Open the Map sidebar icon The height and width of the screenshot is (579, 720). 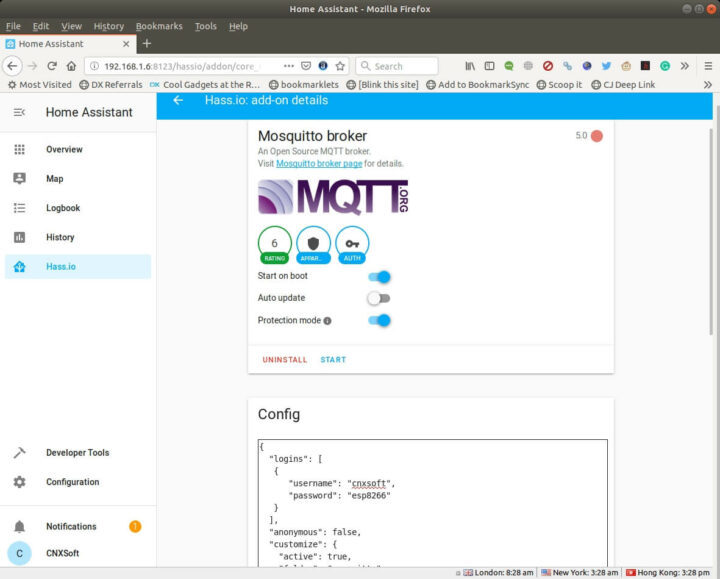[x=19, y=178]
